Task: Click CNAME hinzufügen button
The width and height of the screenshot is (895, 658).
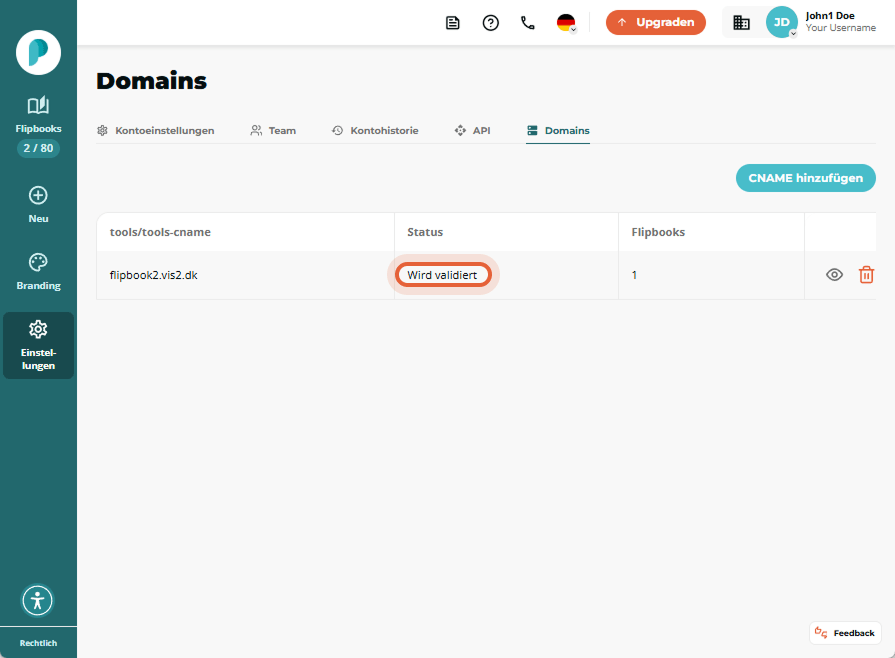Action: (805, 178)
